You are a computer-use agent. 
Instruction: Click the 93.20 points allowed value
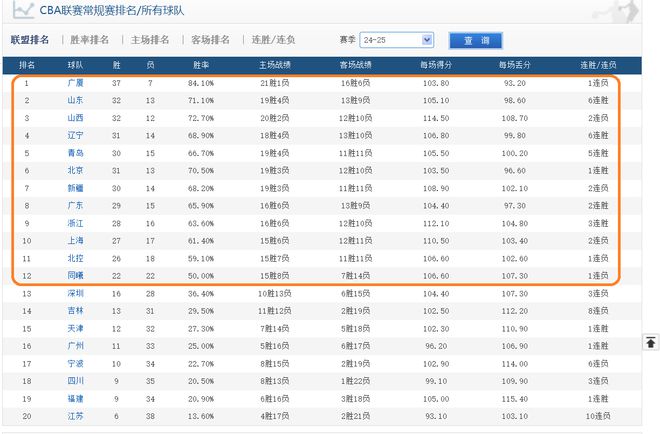pyautogui.click(x=515, y=83)
